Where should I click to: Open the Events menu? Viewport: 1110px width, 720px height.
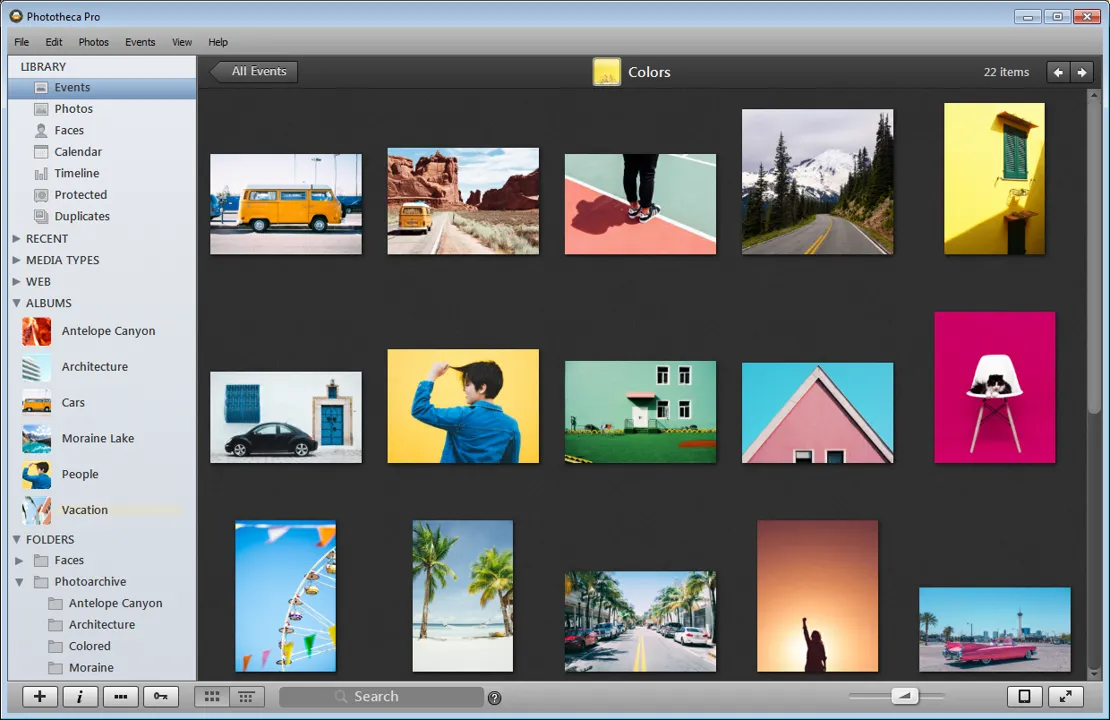(140, 42)
